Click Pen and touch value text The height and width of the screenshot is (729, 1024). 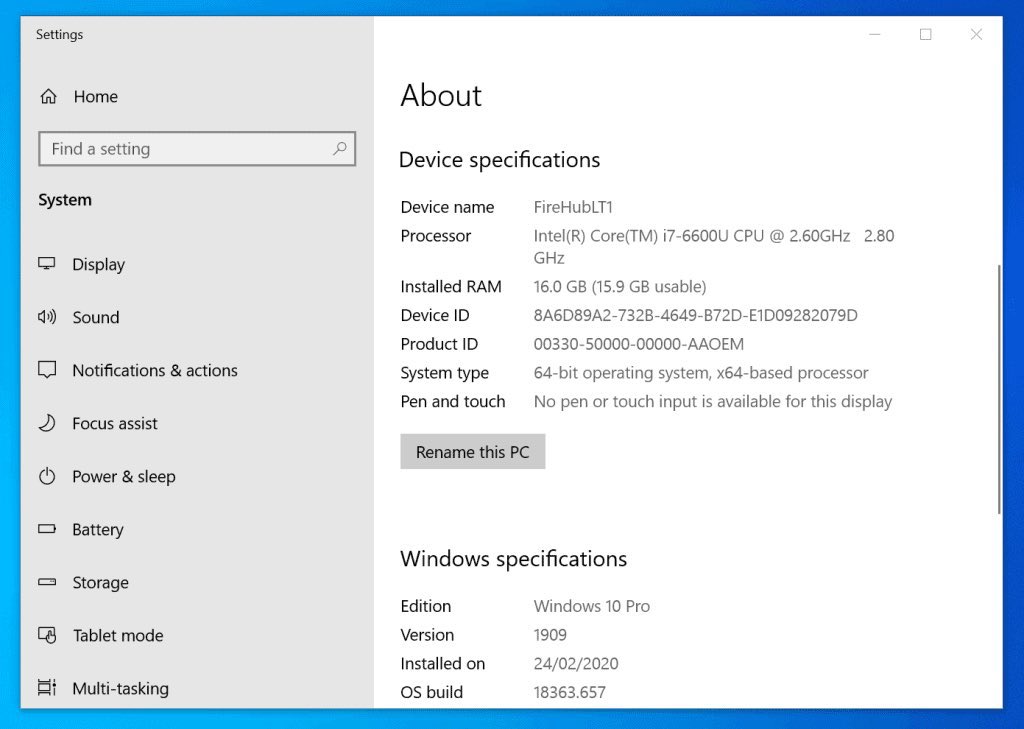click(712, 402)
